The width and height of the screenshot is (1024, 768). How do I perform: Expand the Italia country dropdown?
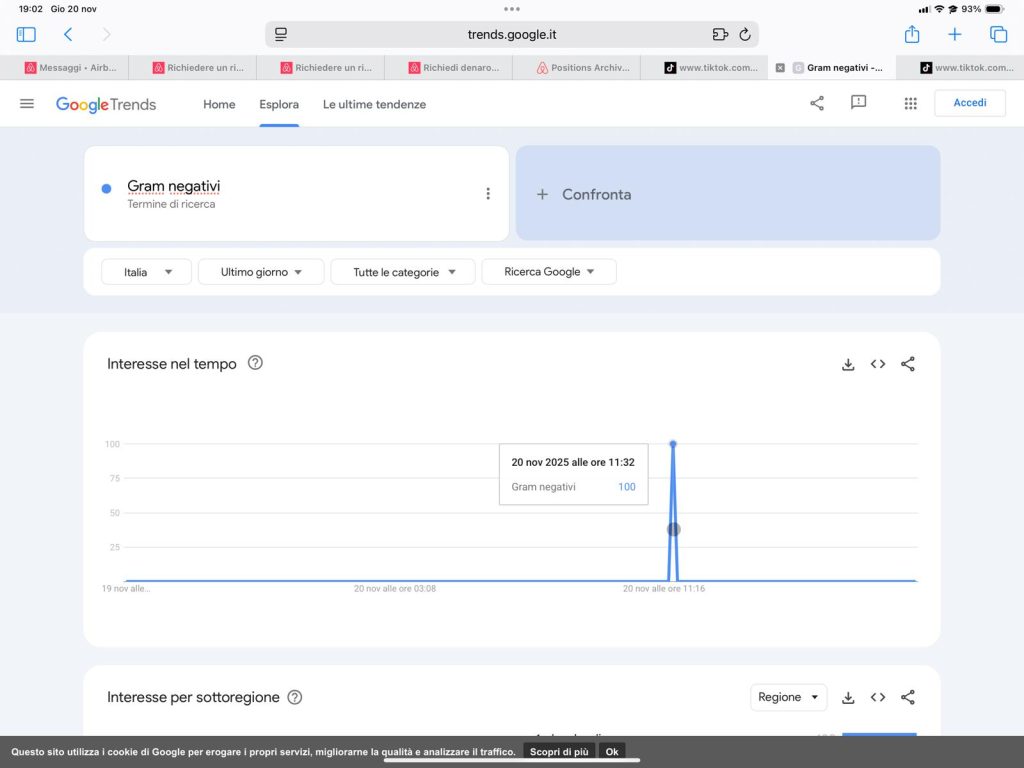pos(146,272)
